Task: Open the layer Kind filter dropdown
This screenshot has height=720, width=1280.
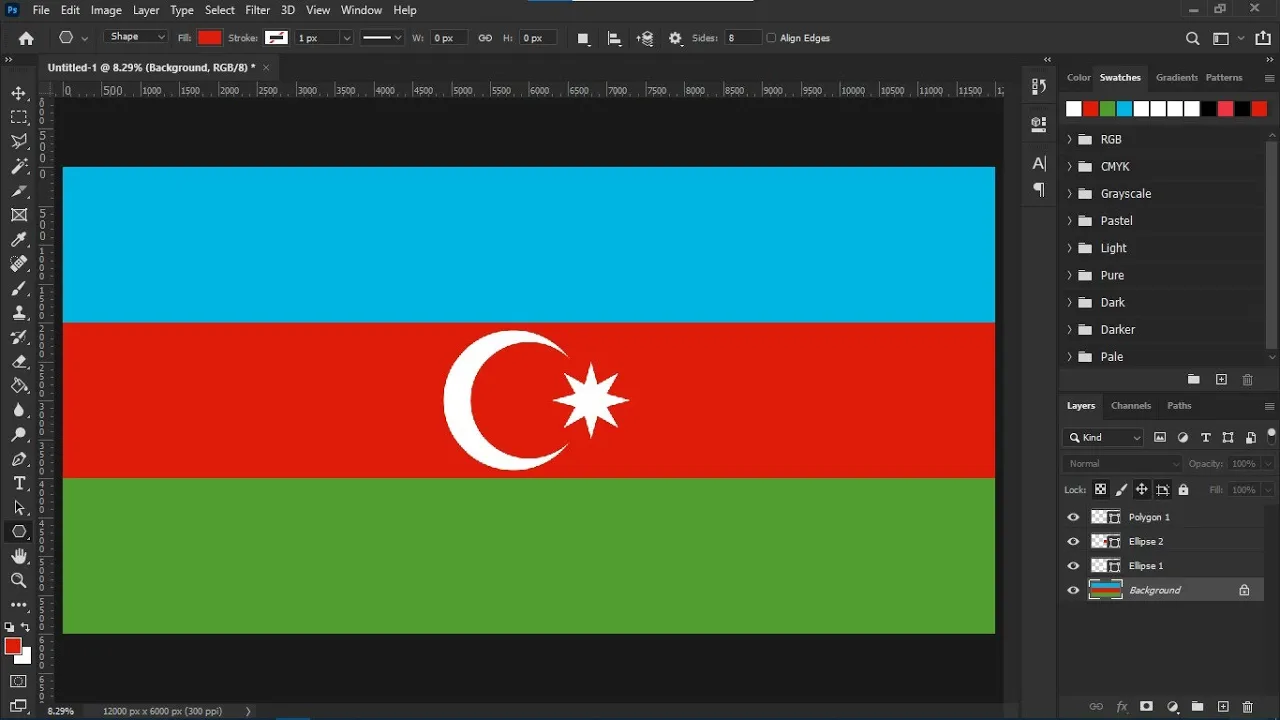Action: click(1103, 437)
